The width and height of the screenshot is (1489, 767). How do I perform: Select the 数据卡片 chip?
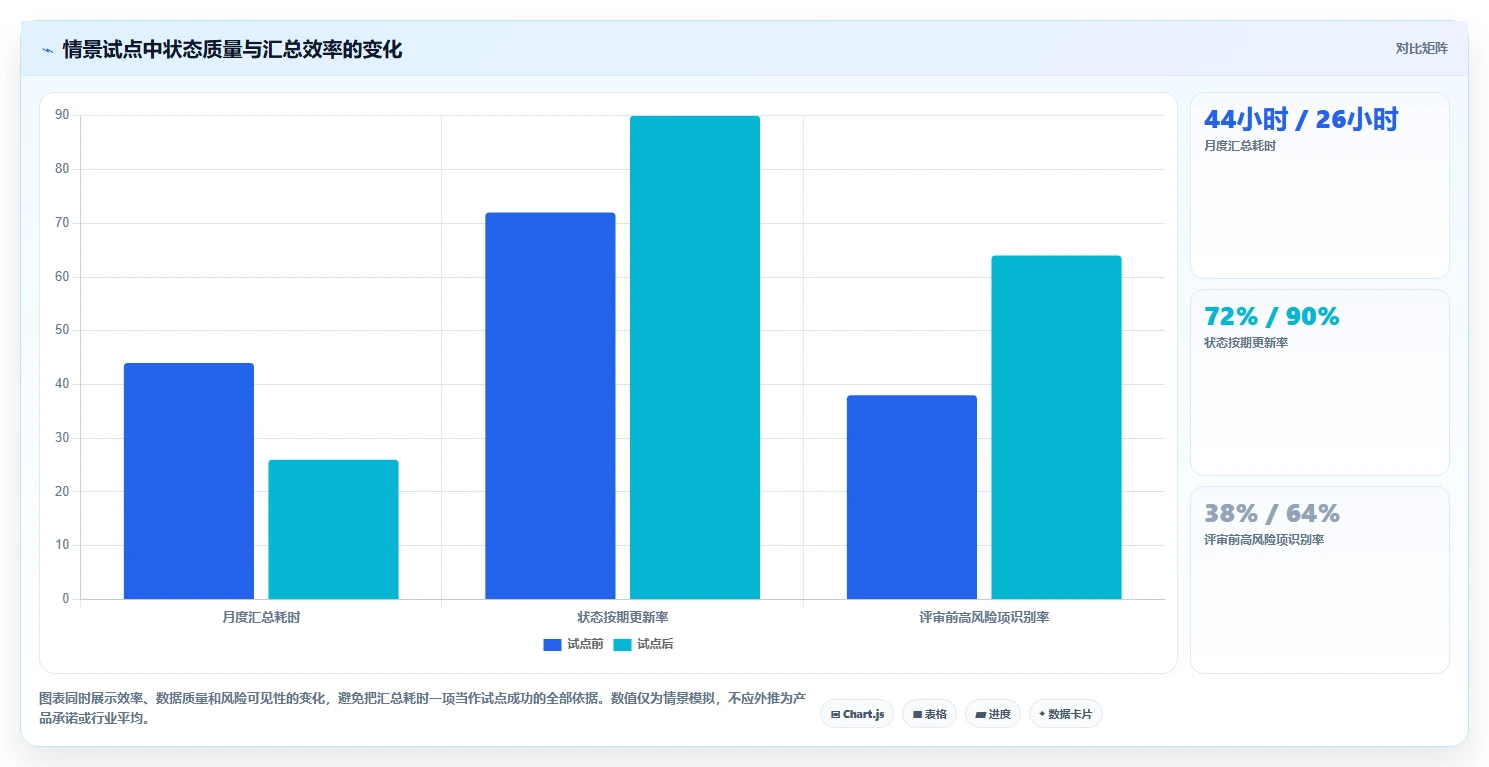point(1065,714)
